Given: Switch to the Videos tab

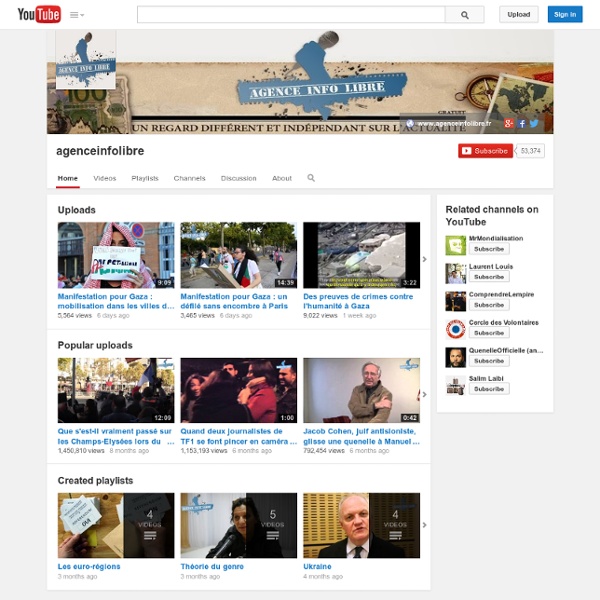Looking at the screenshot, I should tap(105, 178).
